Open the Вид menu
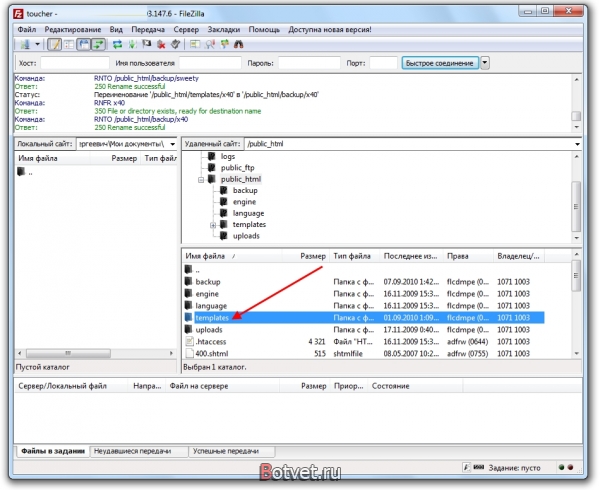 (116, 29)
